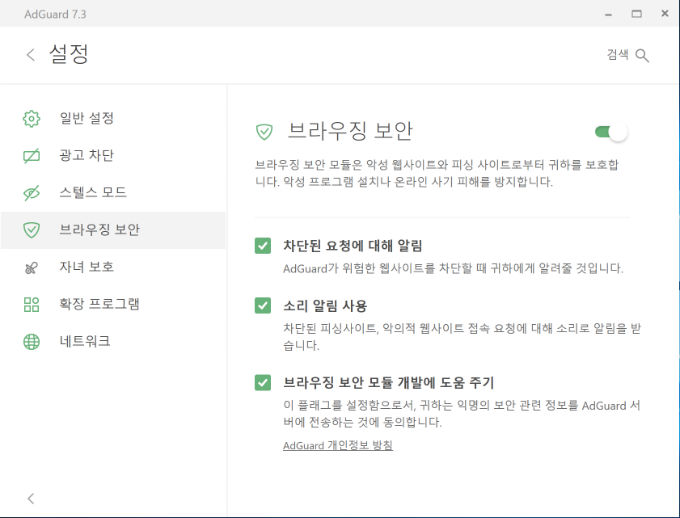
Task: Open the AdGuard 개인정보 방침 link
Action: (x=338, y=445)
